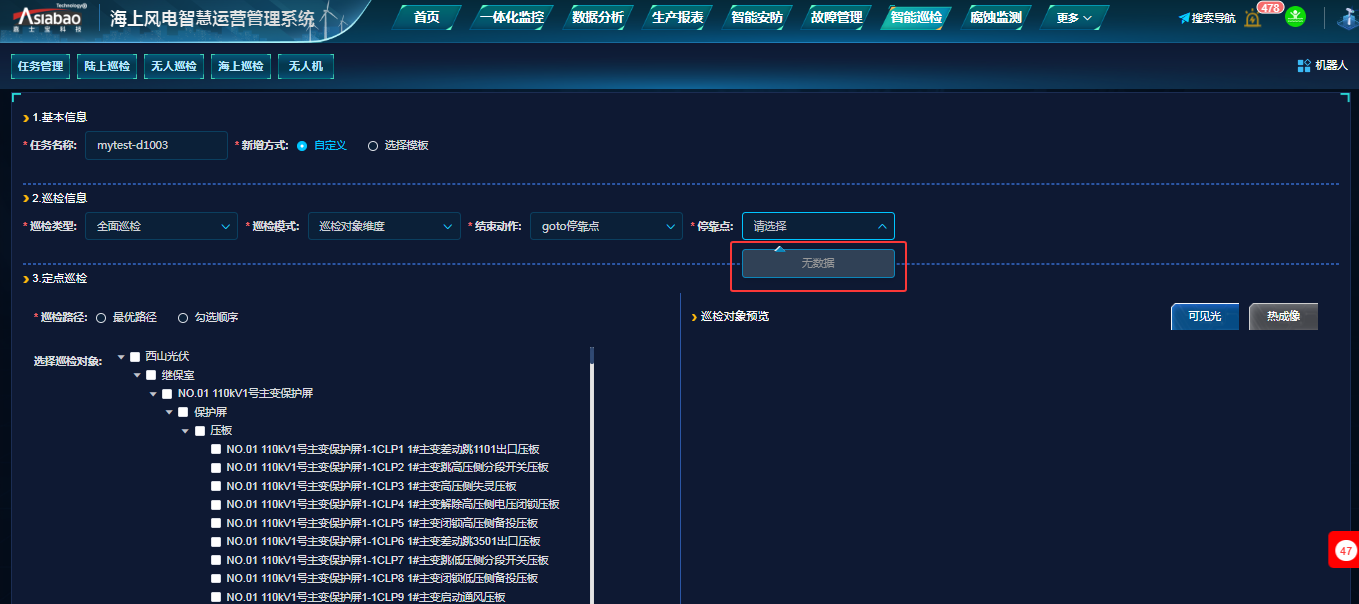Check the 继保室 checkbox
Image resolution: width=1359 pixels, height=604 pixels.
click(151, 375)
